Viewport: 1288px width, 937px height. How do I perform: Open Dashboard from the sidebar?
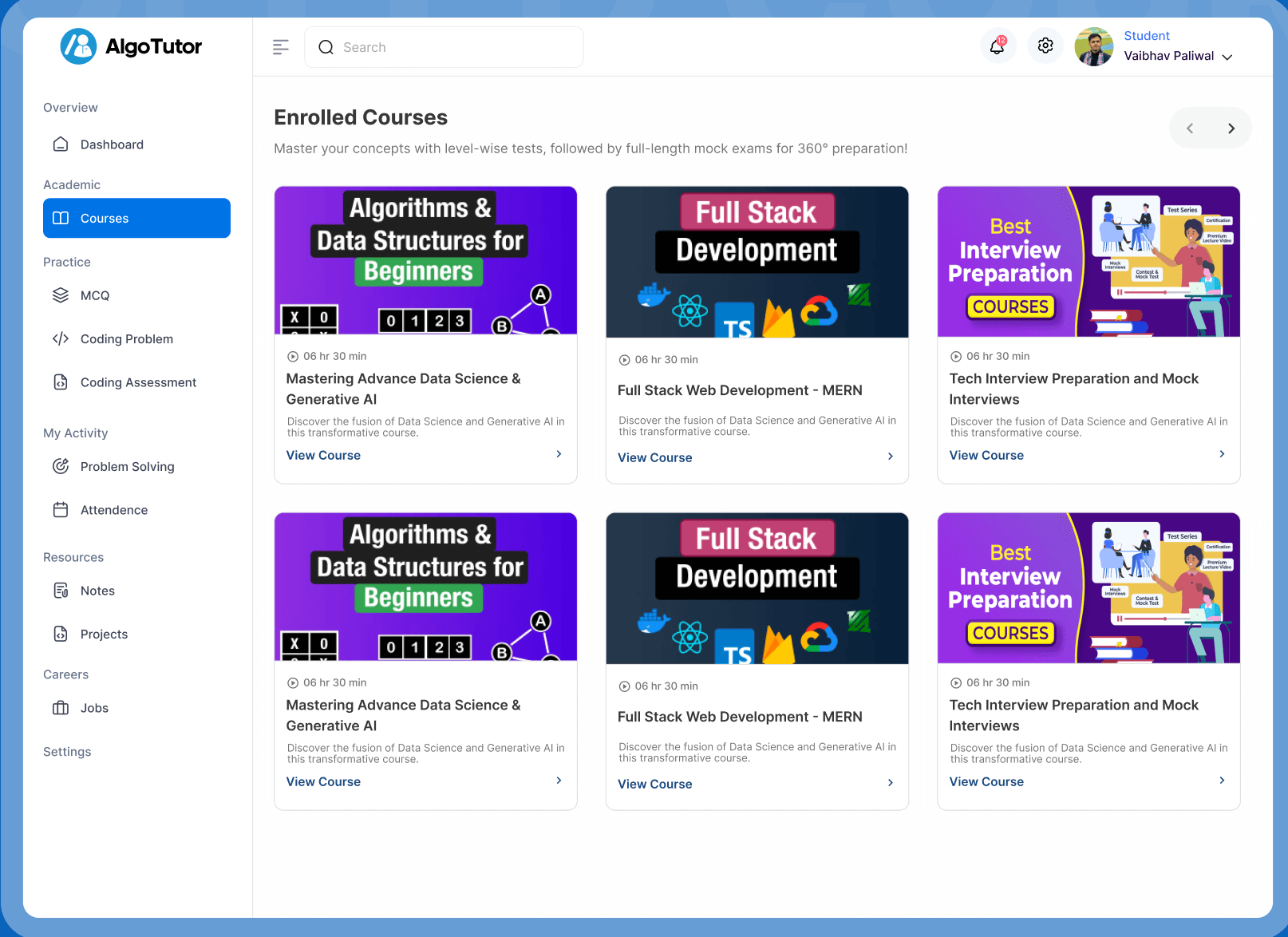point(112,144)
